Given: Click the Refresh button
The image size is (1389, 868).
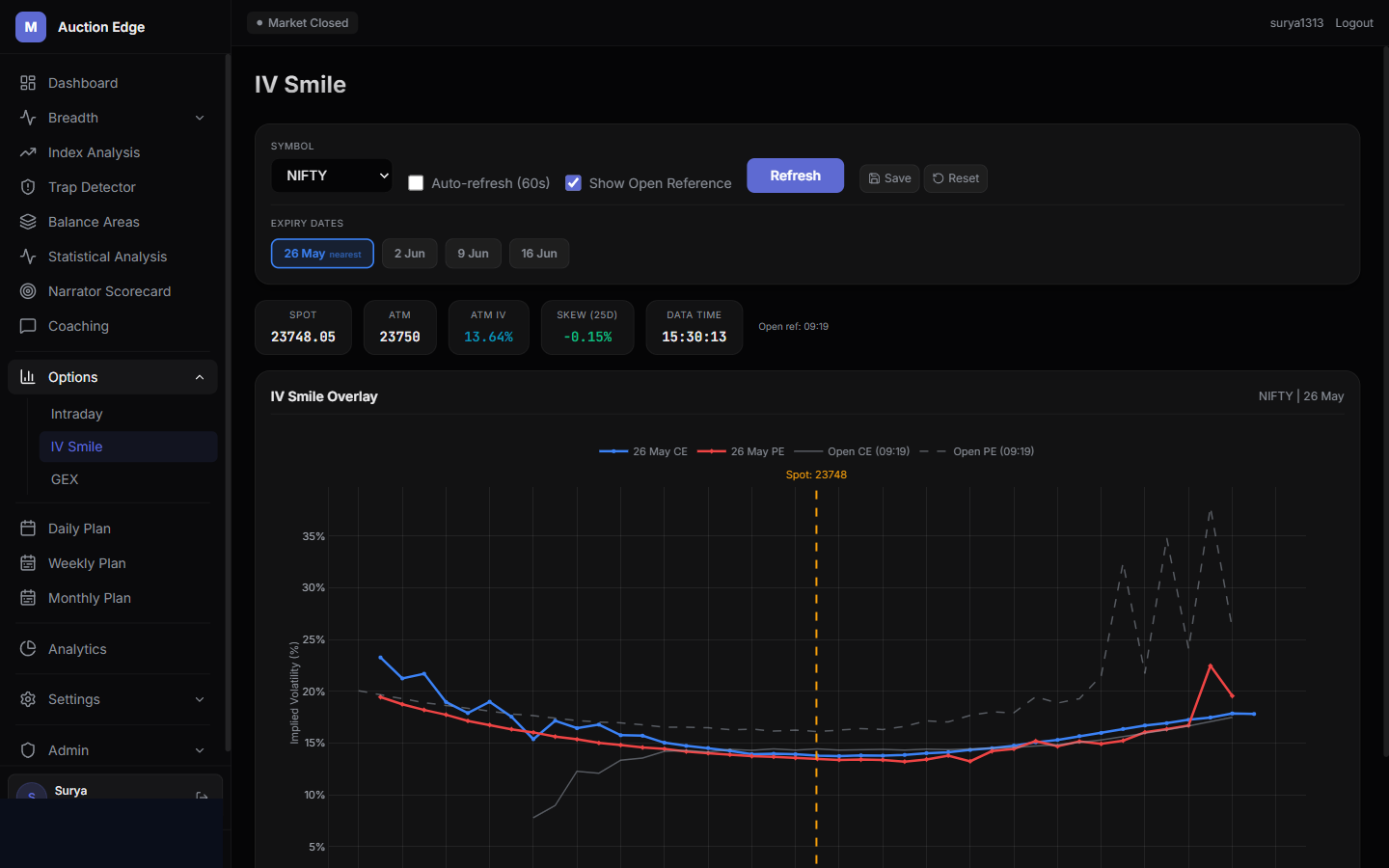Looking at the screenshot, I should tap(796, 176).
